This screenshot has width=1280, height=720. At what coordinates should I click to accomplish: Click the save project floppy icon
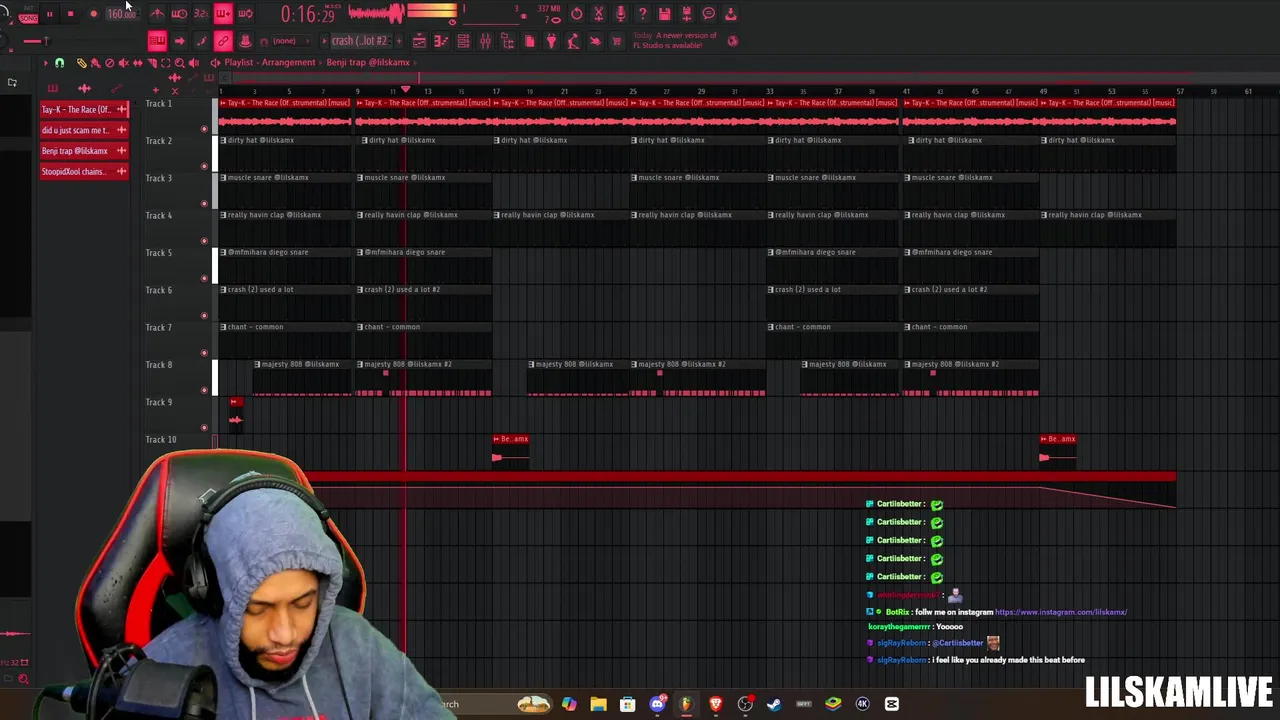coord(664,14)
